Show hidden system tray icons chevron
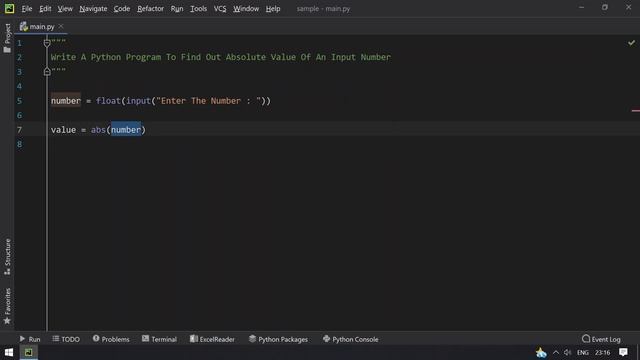 [x=556, y=353]
